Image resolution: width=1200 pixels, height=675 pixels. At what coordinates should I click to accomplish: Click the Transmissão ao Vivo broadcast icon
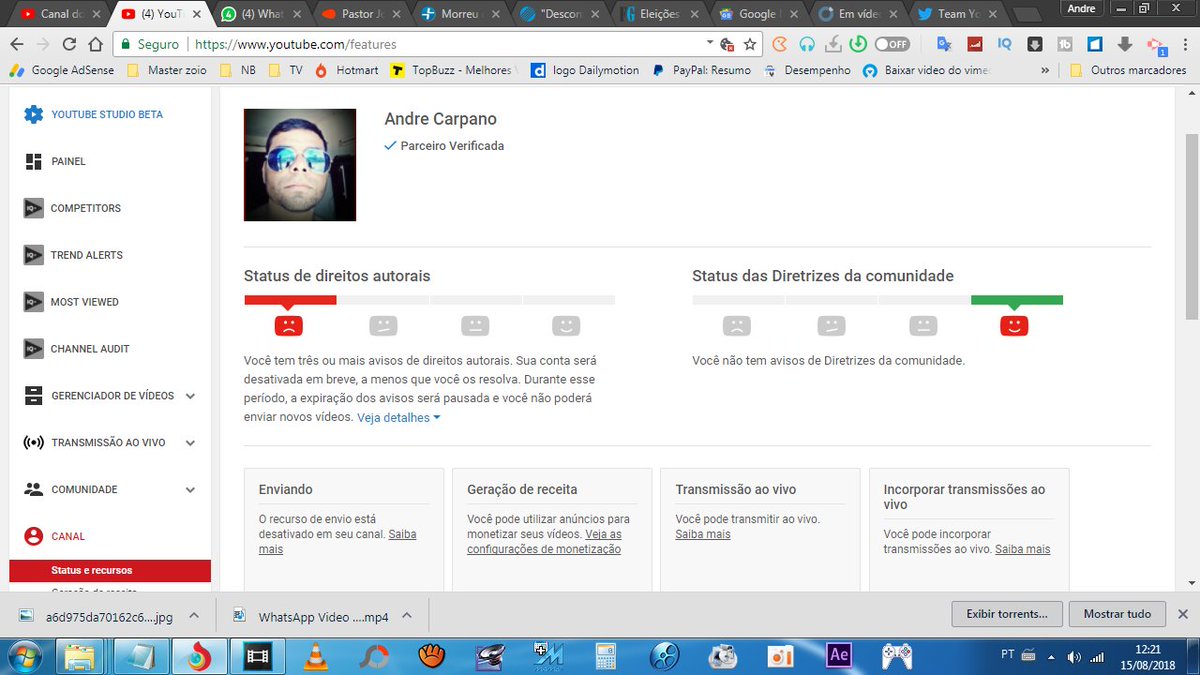point(33,443)
